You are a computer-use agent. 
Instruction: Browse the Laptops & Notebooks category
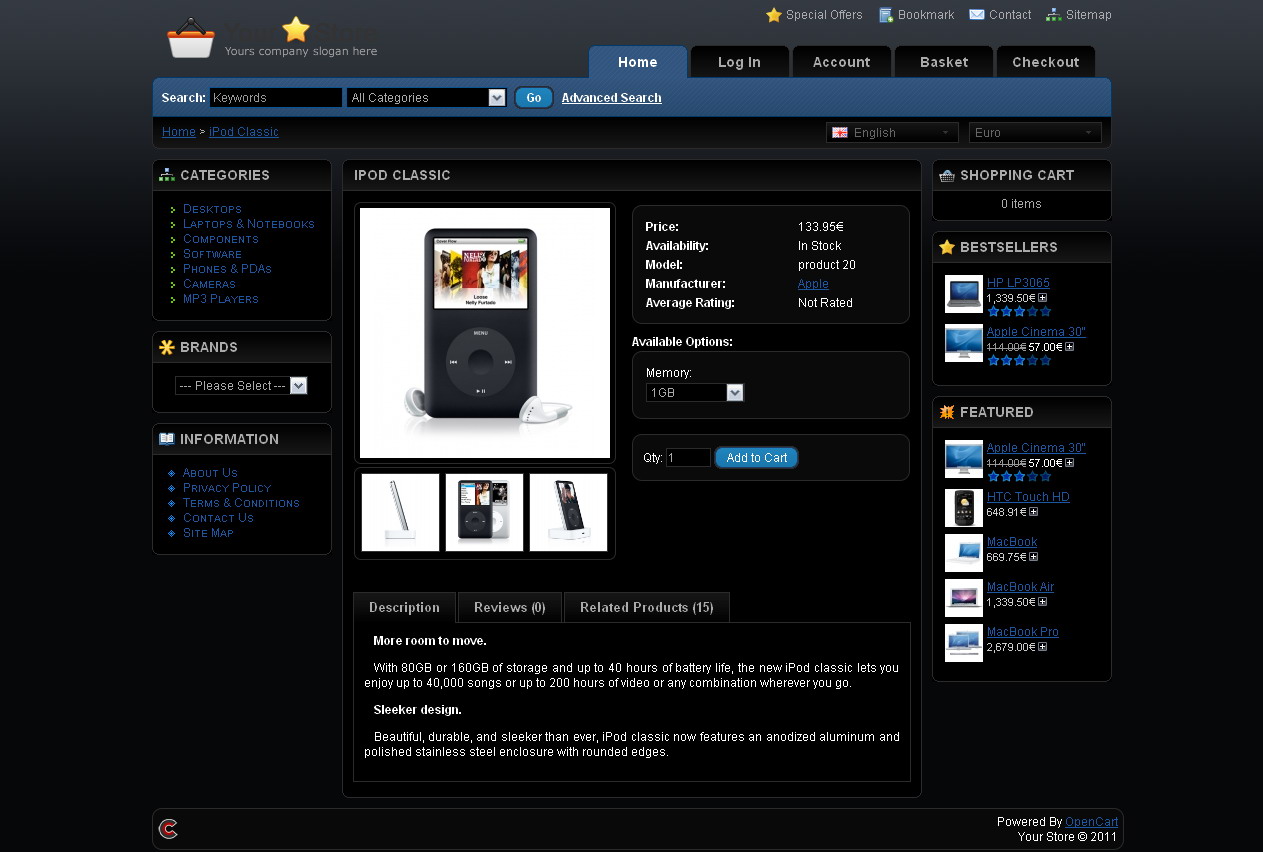pyautogui.click(x=249, y=224)
